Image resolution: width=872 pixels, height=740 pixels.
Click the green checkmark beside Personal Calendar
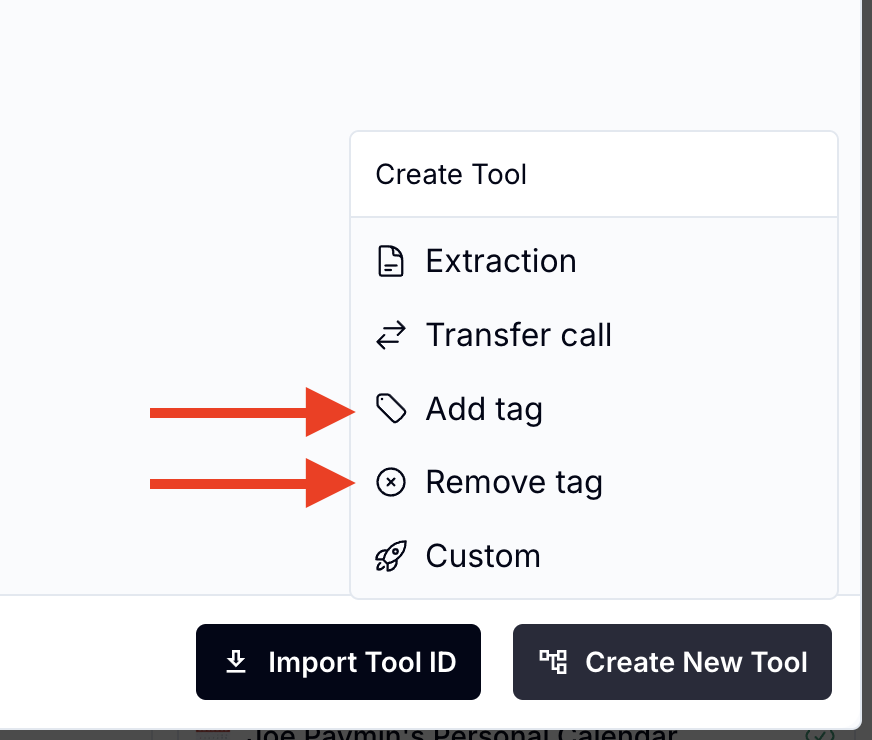(x=820, y=735)
